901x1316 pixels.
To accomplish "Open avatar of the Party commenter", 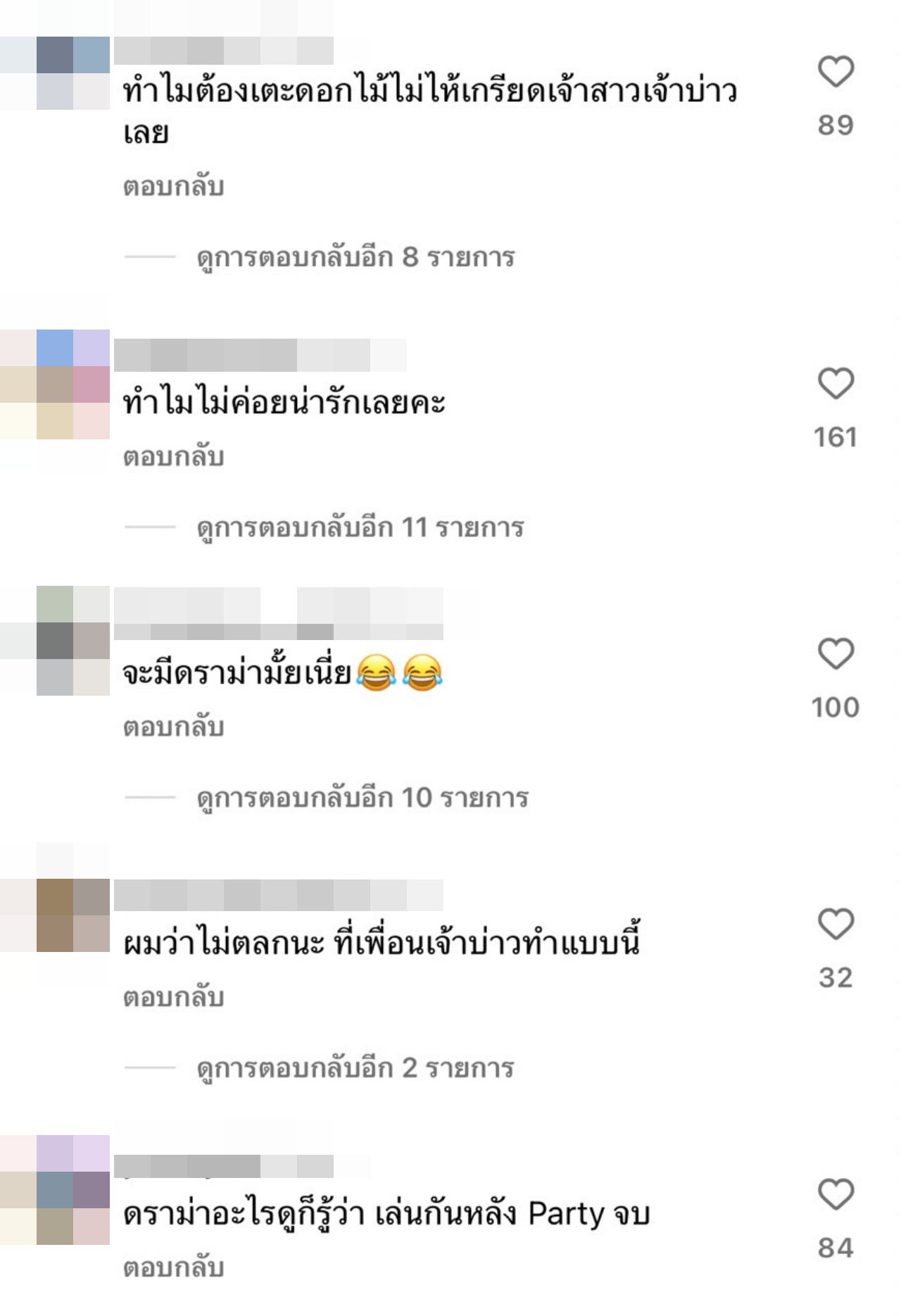I will pos(55,1190).
